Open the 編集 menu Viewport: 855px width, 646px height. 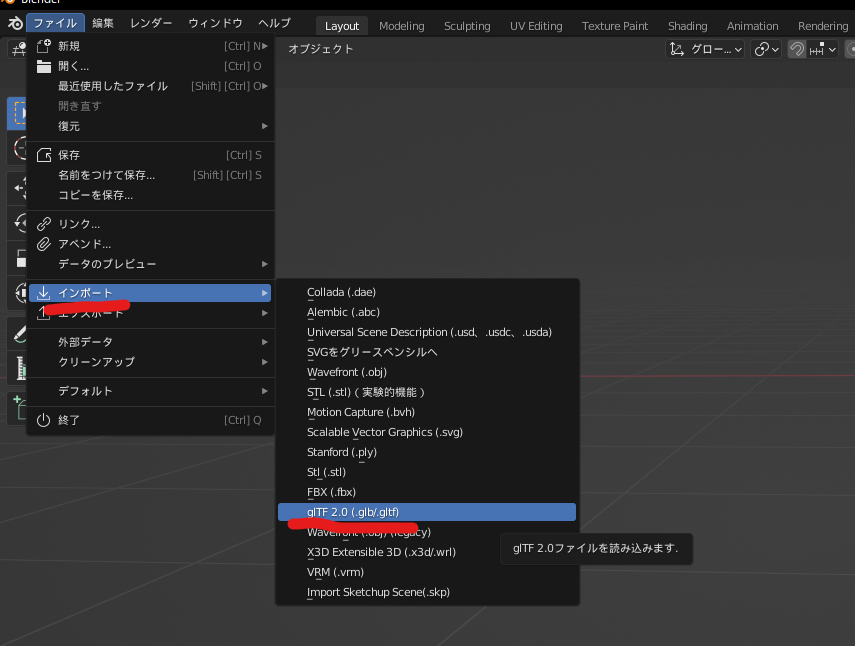[103, 23]
